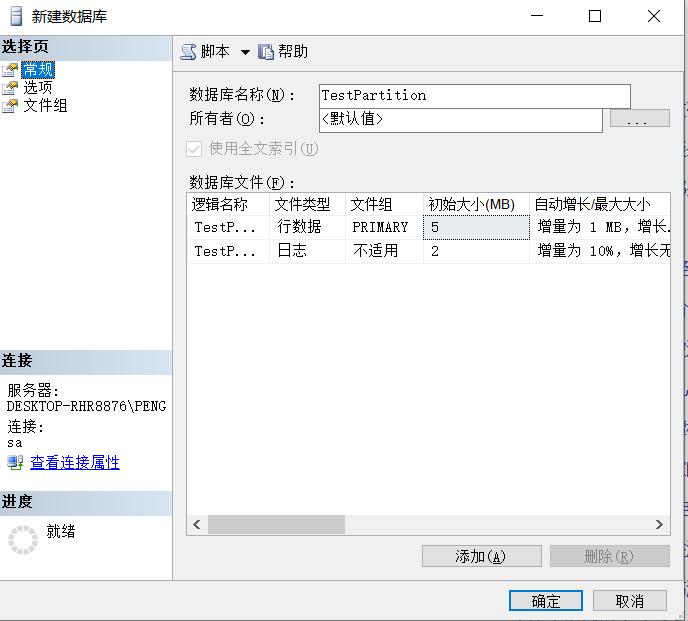Click the database name field TestPartition
This screenshot has width=688, height=621.
(x=475, y=96)
